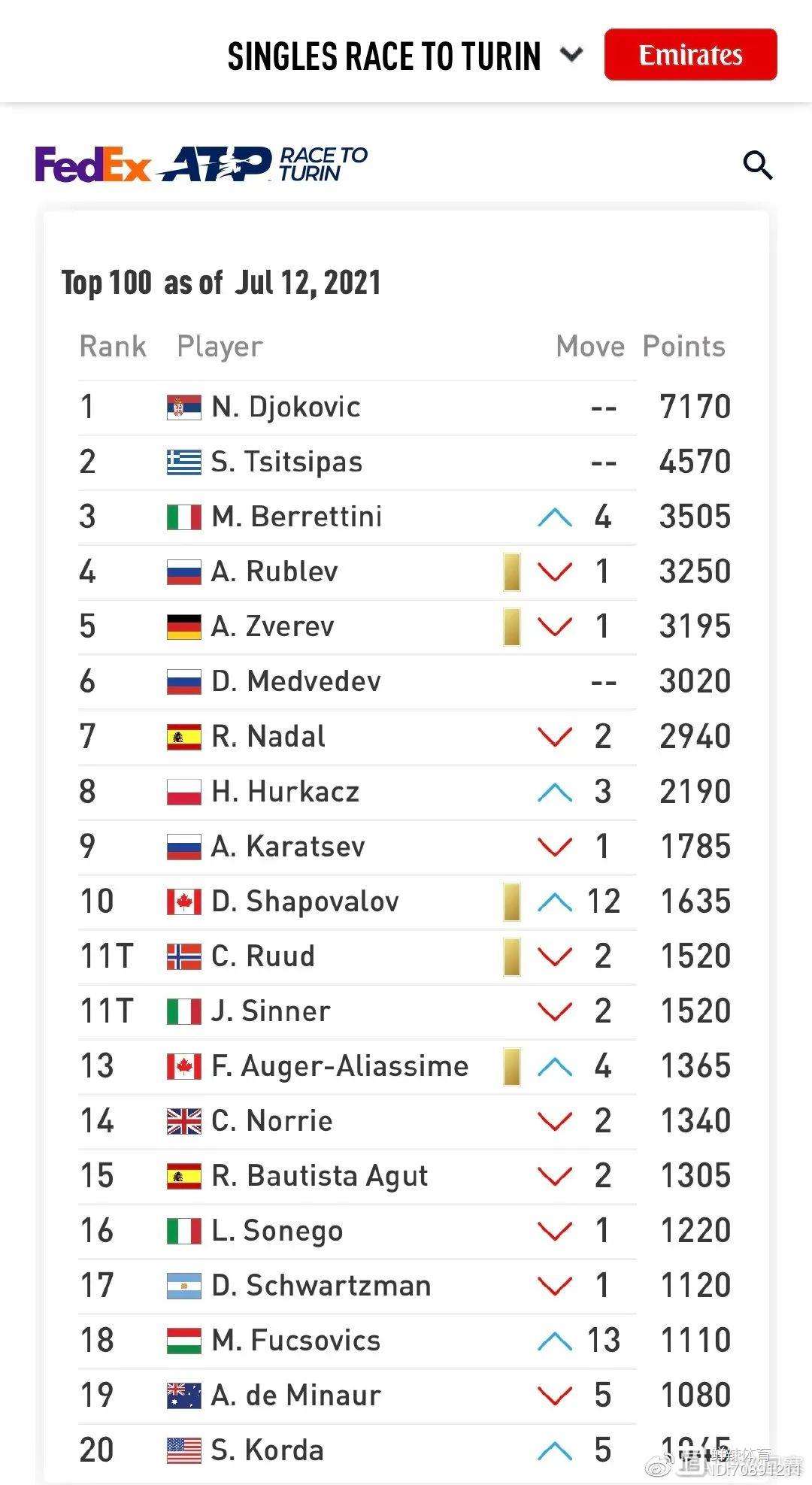
Task: Click the gold badge on Rublev's row
Action: pos(512,572)
